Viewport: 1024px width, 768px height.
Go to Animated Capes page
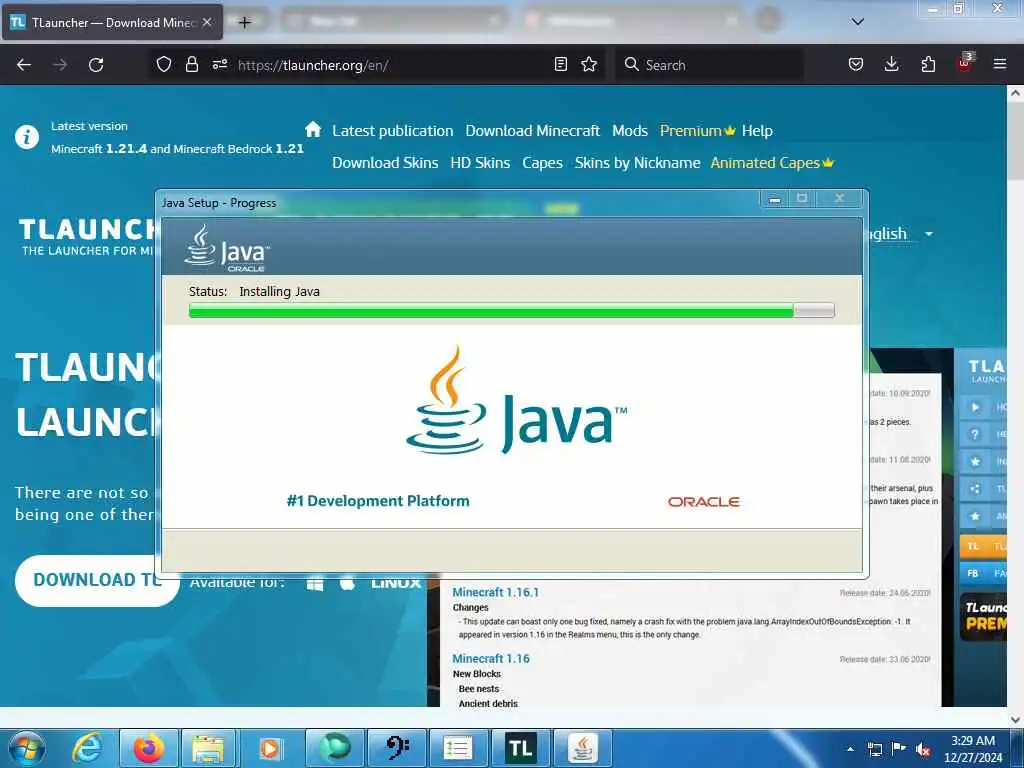tap(772, 163)
